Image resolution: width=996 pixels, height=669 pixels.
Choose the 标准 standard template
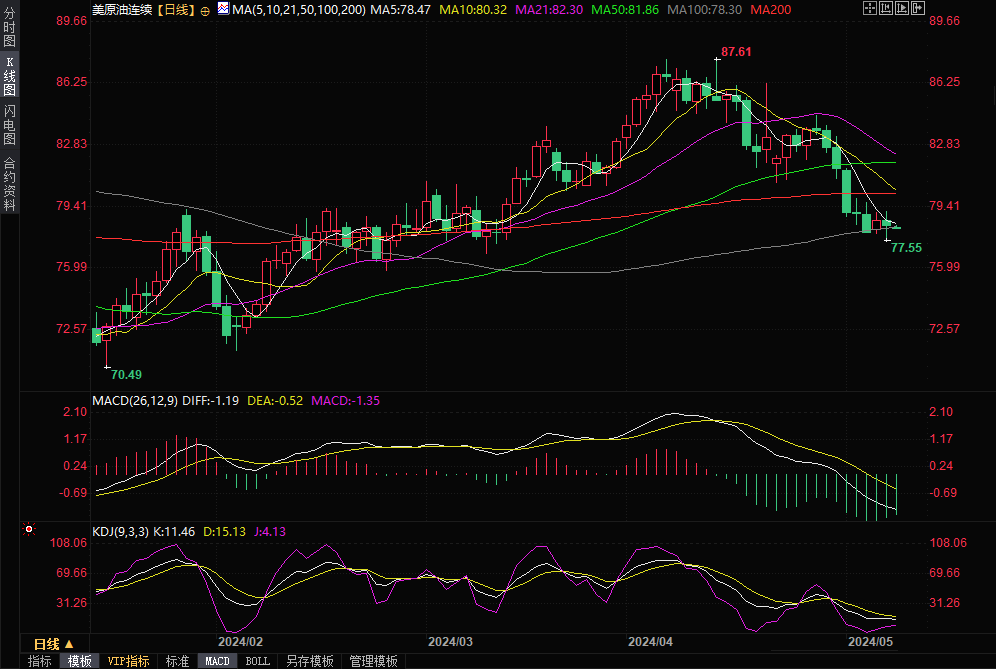coord(178,661)
